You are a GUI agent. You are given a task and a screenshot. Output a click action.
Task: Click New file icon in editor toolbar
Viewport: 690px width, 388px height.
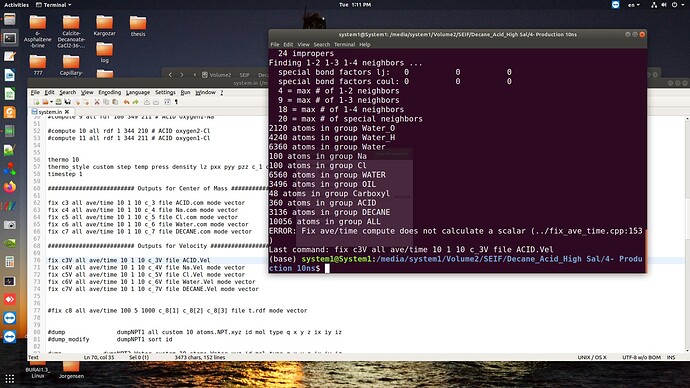point(36,102)
